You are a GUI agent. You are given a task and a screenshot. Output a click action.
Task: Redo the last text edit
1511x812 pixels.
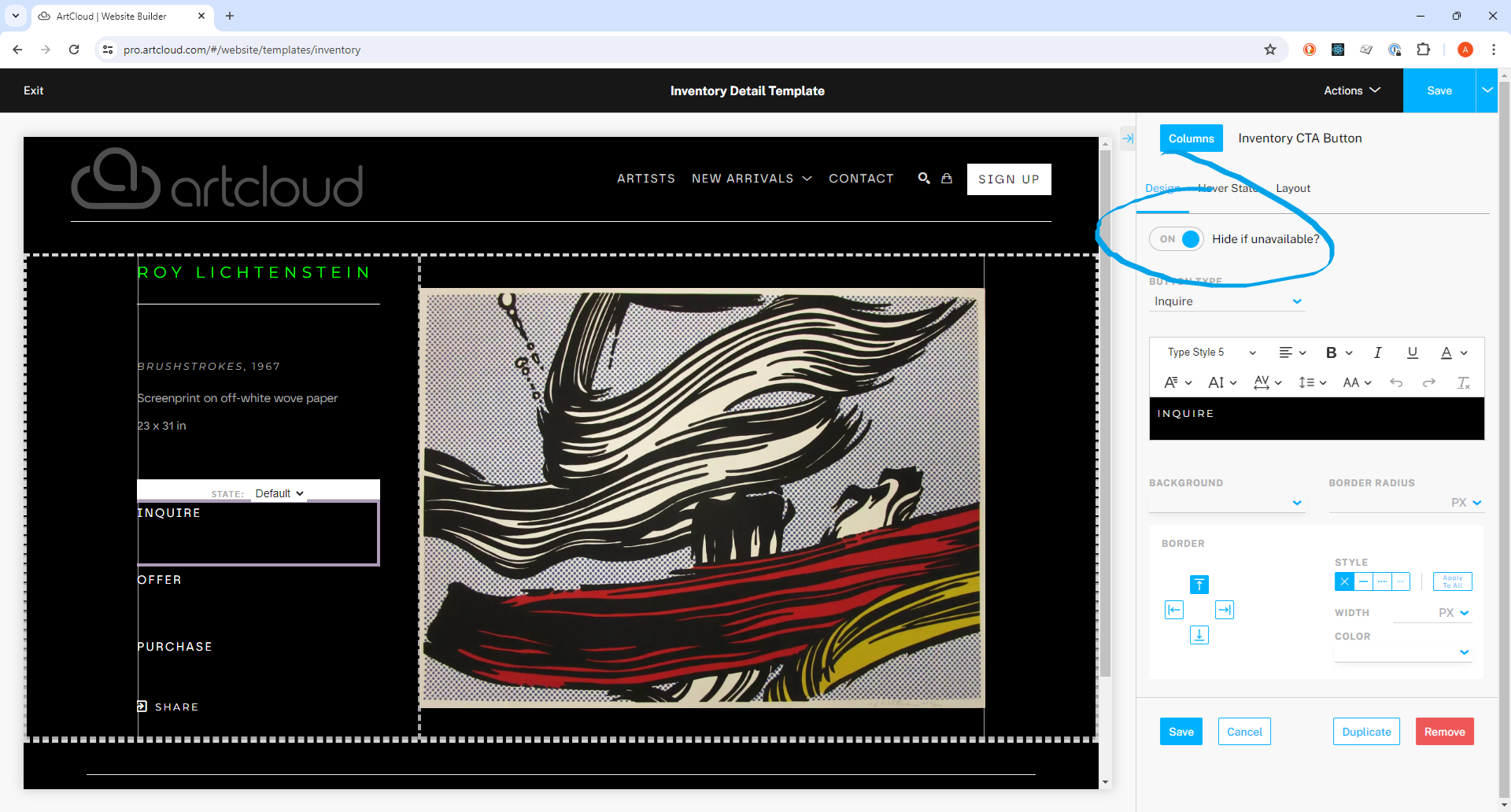click(x=1429, y=382)
